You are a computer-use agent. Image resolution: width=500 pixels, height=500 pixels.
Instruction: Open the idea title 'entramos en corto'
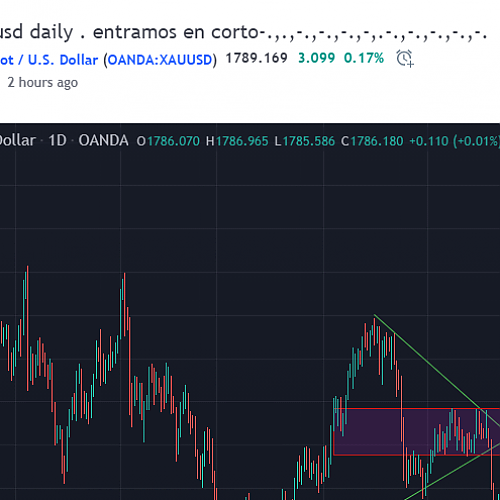click(x=176, y=32)
